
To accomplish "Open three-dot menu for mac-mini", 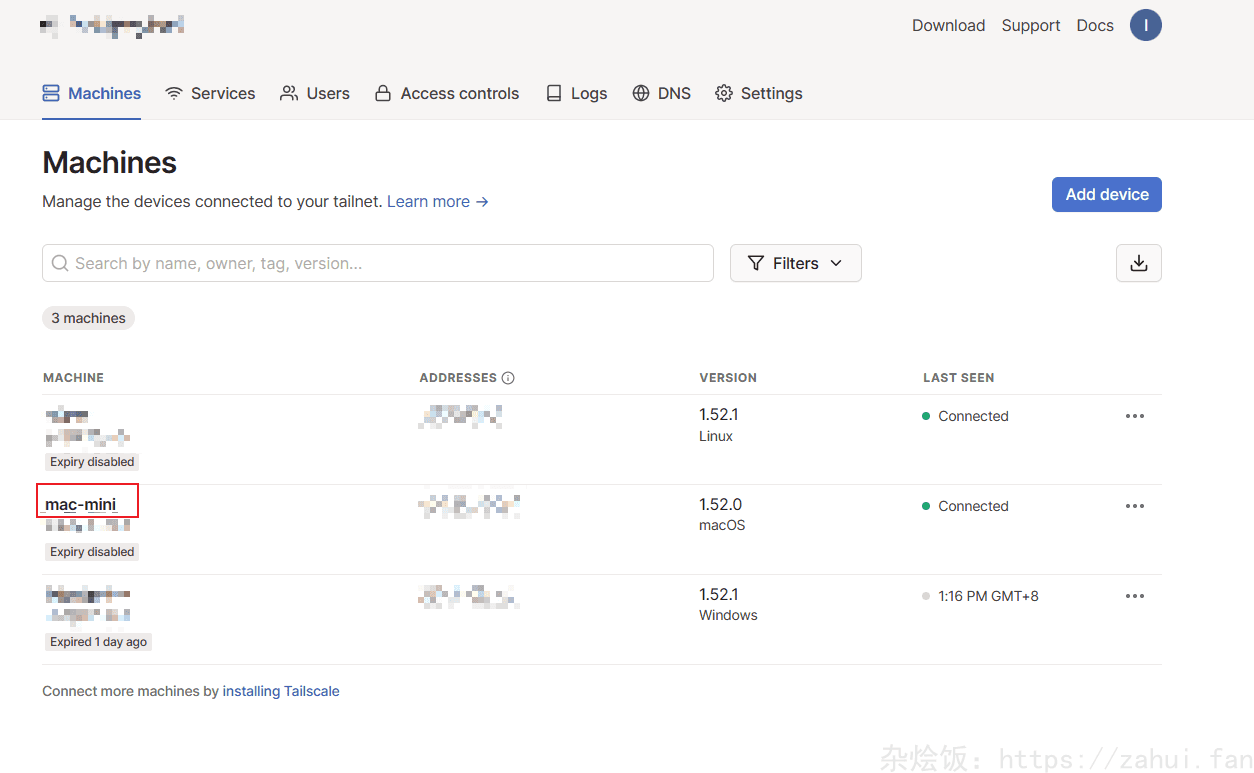I will [1134, 506].
